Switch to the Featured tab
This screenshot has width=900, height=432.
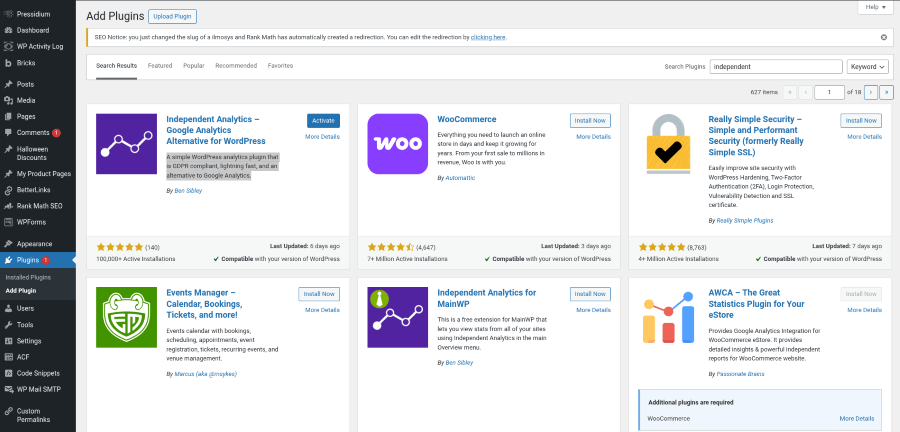pos(160,66)
